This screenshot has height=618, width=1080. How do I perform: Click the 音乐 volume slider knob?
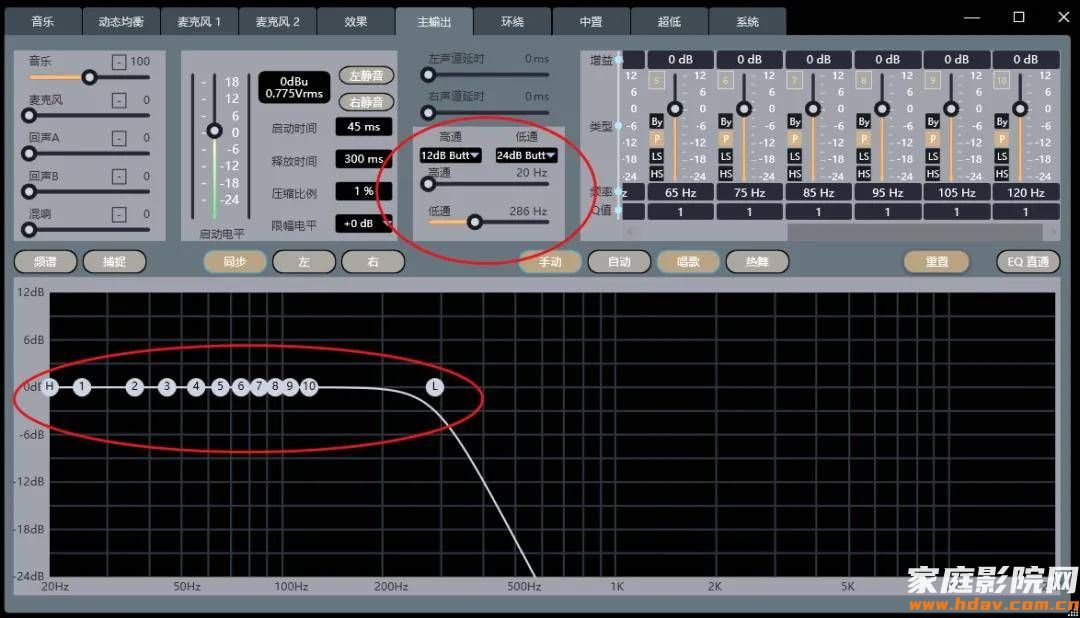pyautogui.click(x=89, y=77)
